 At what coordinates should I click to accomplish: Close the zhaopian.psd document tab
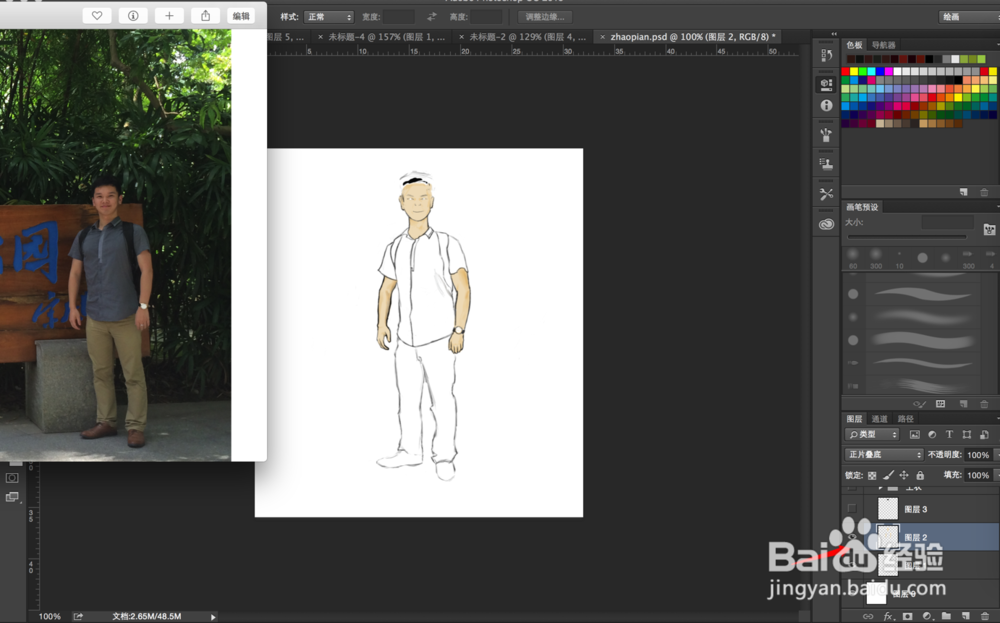[602, 37]
